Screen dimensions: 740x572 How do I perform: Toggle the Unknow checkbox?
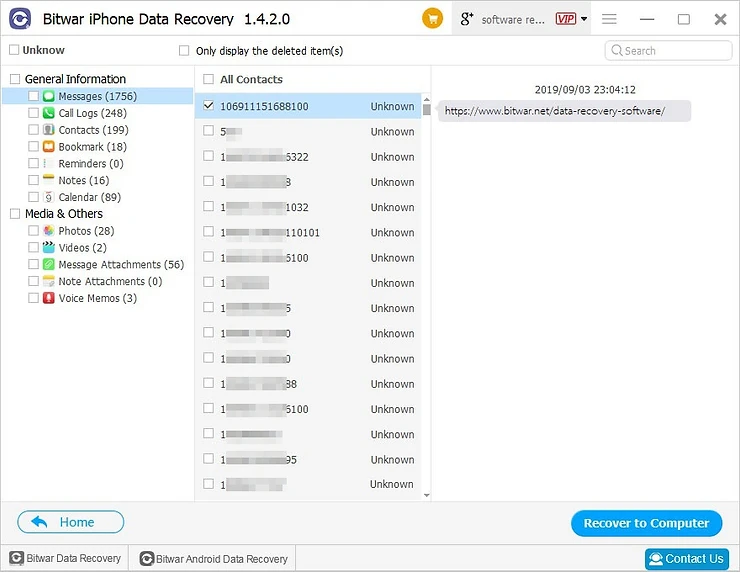coord(14,50)
